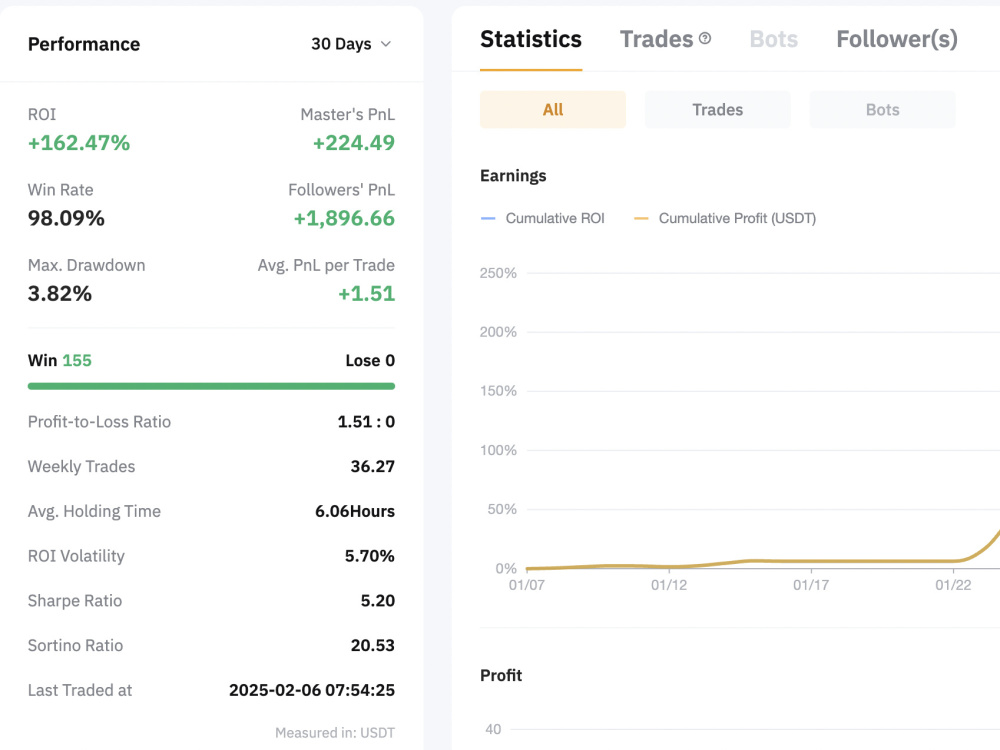Select the All filter button

tap(553, 110)
